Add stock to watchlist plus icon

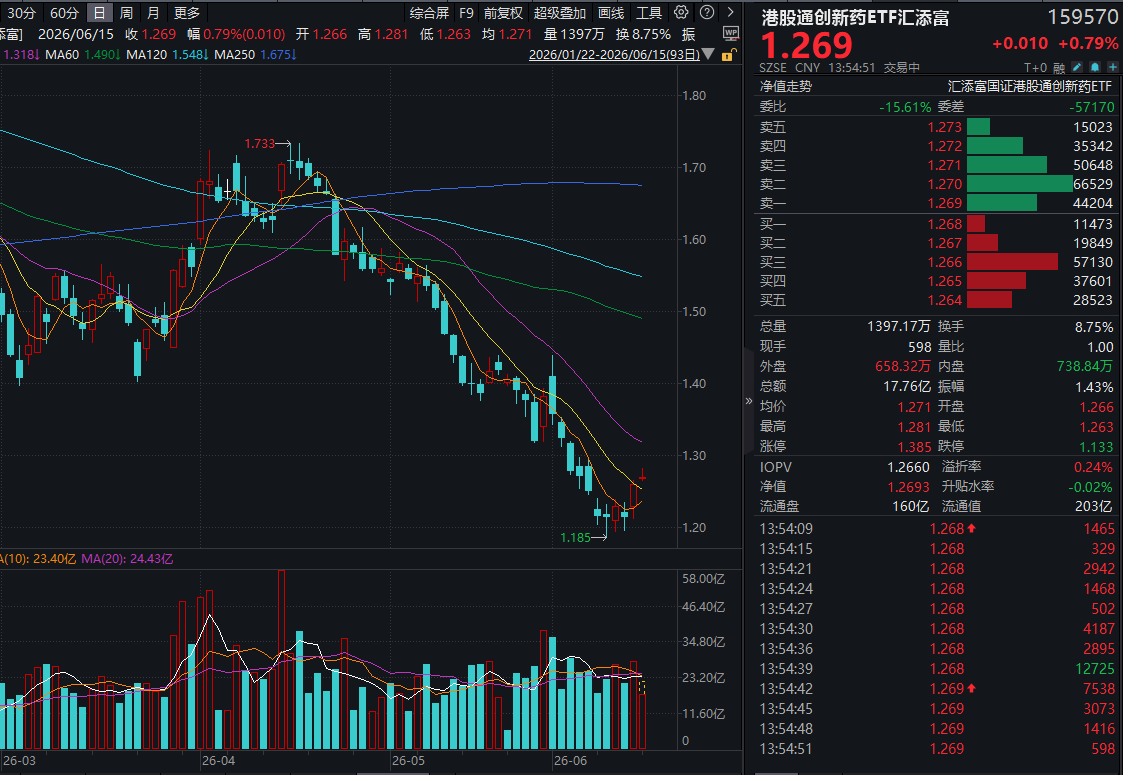coord(1112,67)
